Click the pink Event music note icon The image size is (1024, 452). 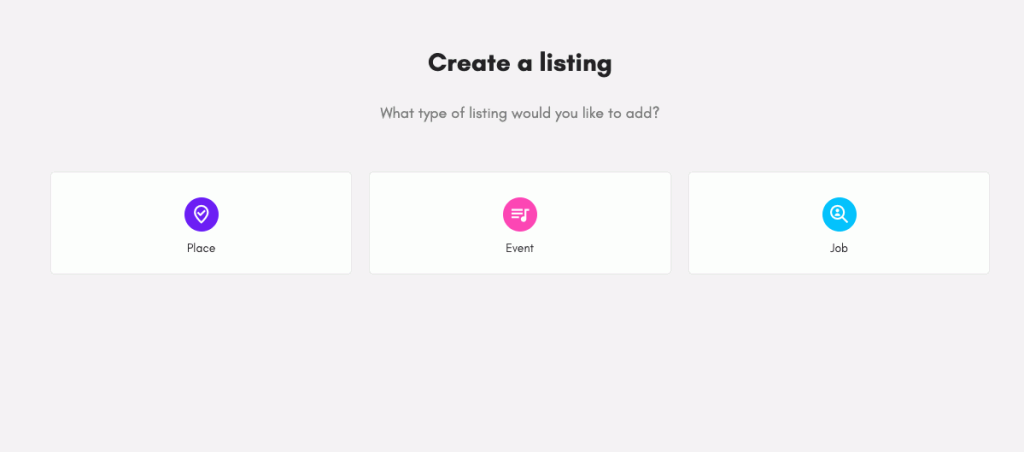(x=520, y=214)
